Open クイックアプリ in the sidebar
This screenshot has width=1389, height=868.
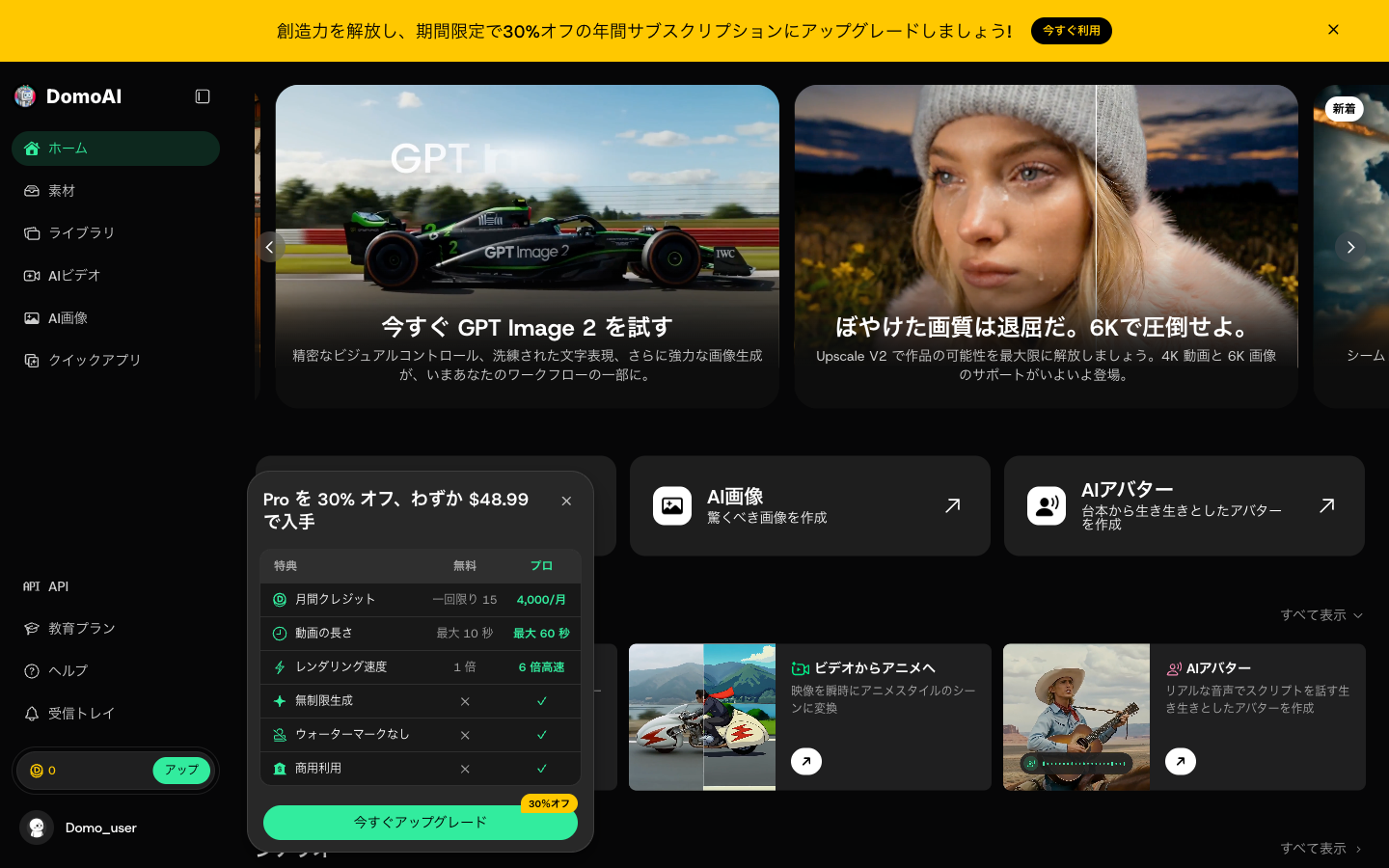(116, 360)
